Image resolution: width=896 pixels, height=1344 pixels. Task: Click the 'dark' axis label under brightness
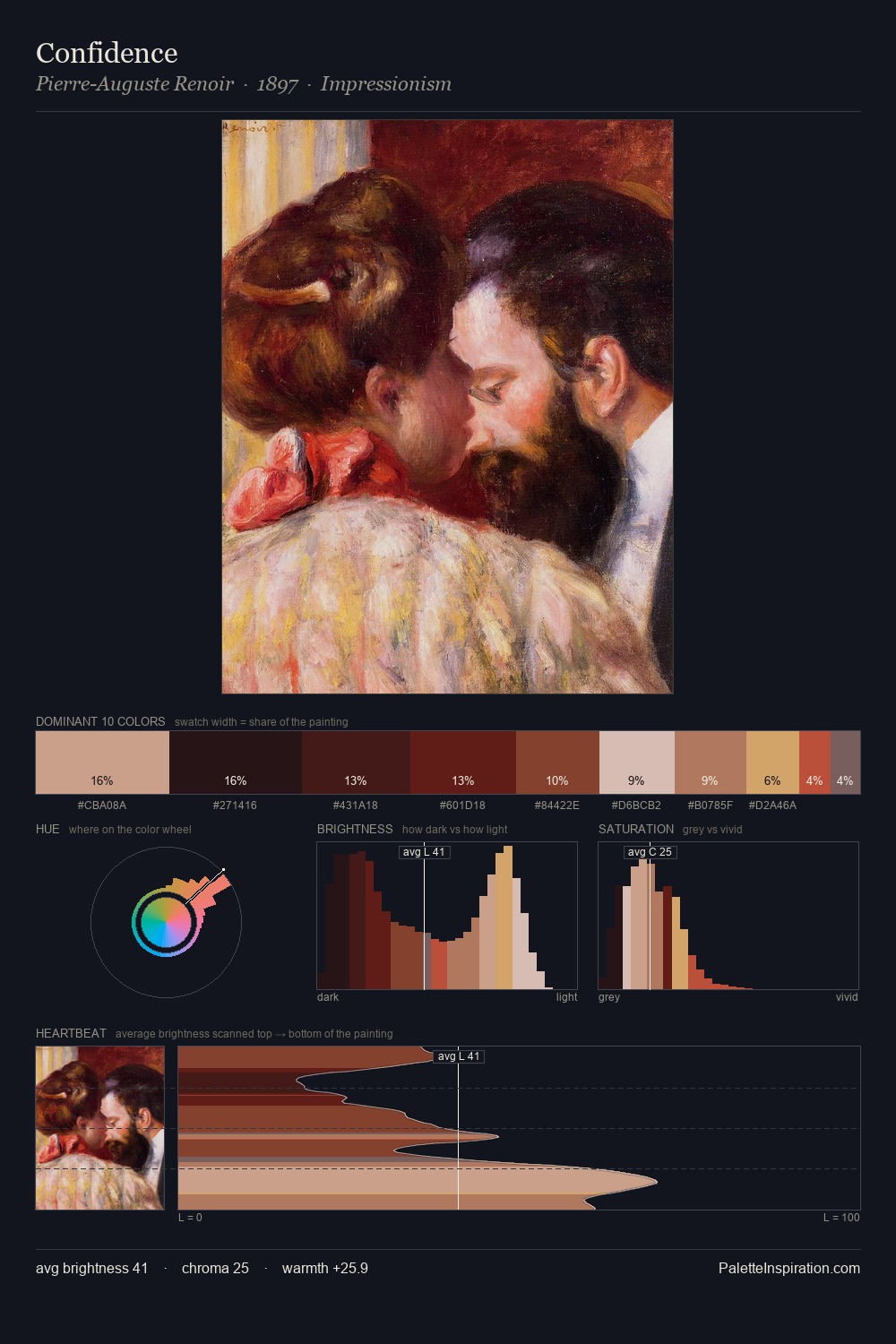(x=328, y=997)
